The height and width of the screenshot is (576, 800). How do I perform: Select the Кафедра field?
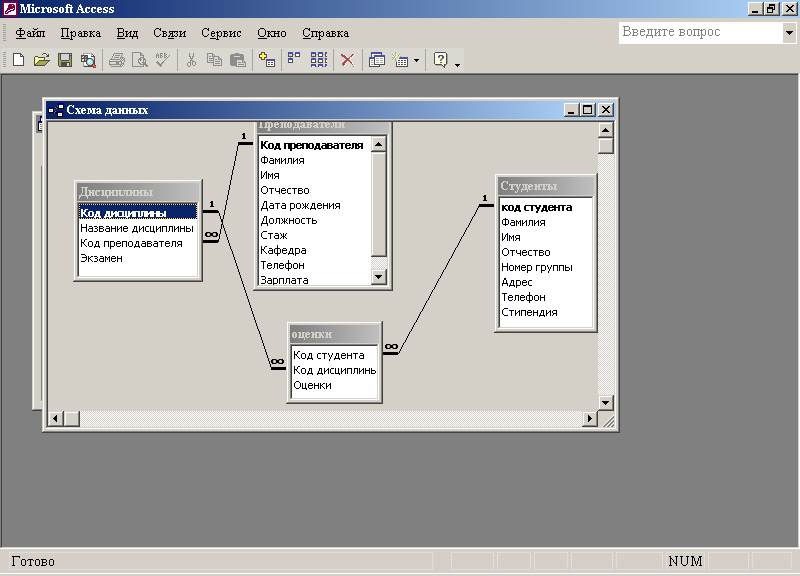(x=315, y=250)
